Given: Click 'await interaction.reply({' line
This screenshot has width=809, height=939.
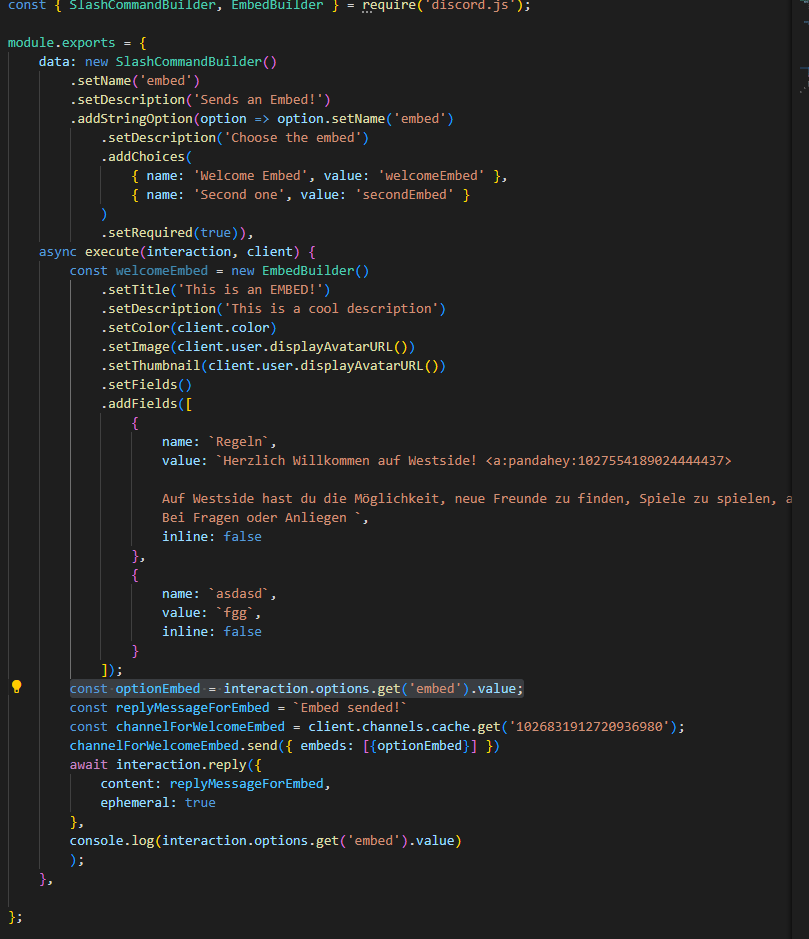Looking at the screenshot, I should [165, 765].
